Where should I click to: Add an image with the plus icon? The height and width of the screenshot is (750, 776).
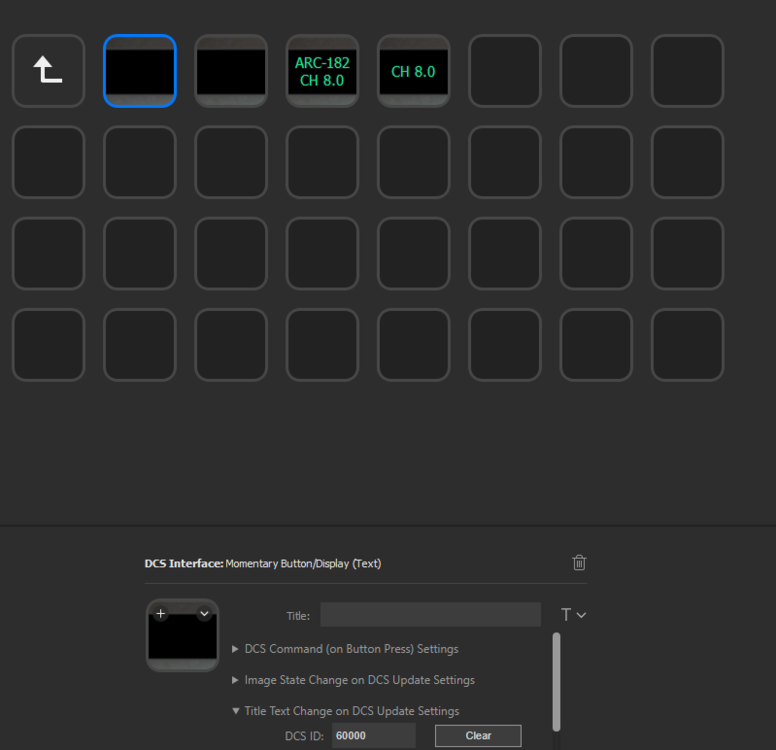[161, 614]
